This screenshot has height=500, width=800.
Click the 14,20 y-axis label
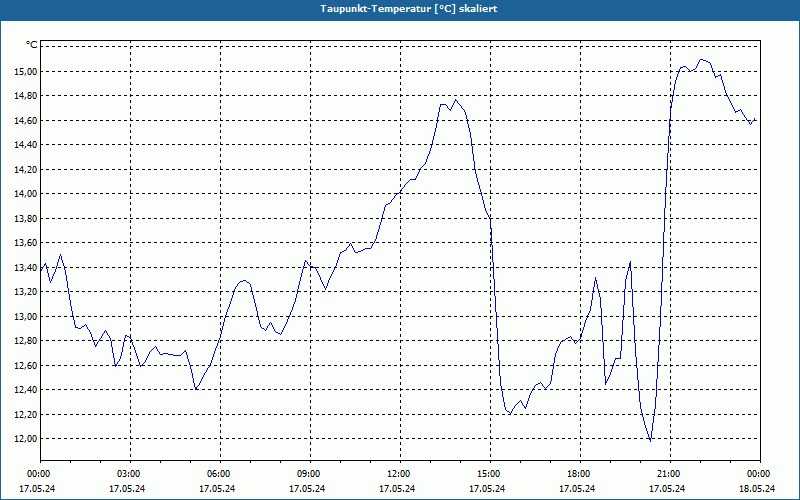pyautogui.click(x=26, y=169)
